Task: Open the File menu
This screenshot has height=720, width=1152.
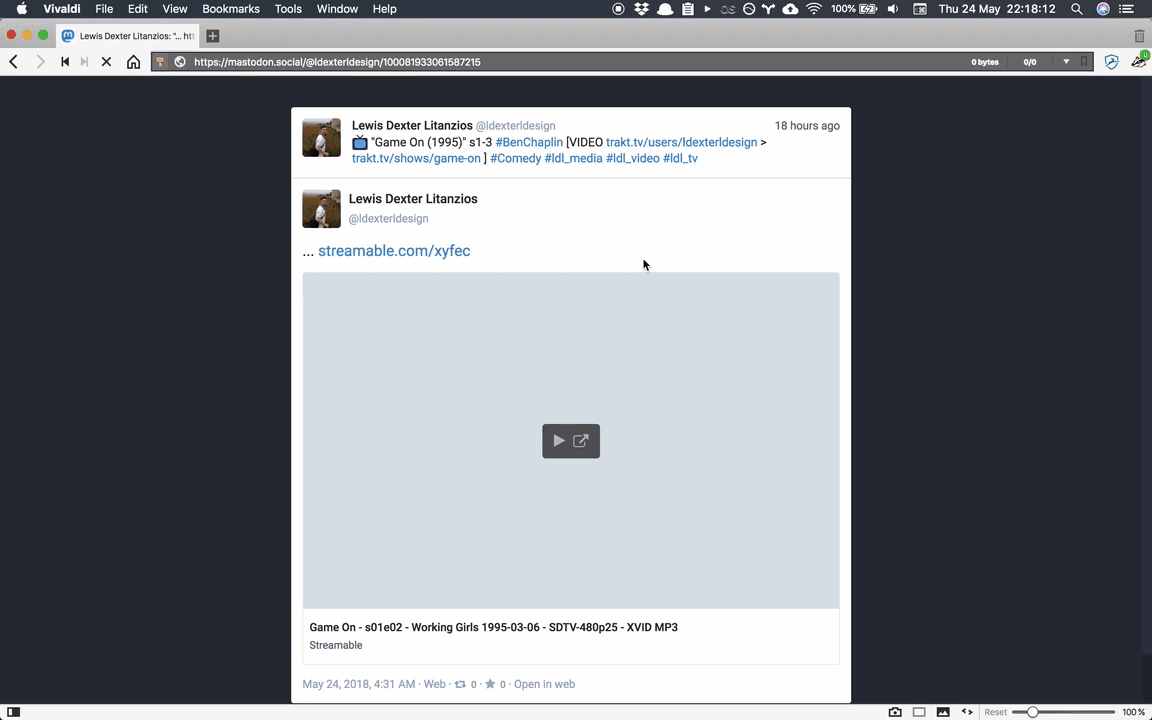Action: (x=104, y=9)
